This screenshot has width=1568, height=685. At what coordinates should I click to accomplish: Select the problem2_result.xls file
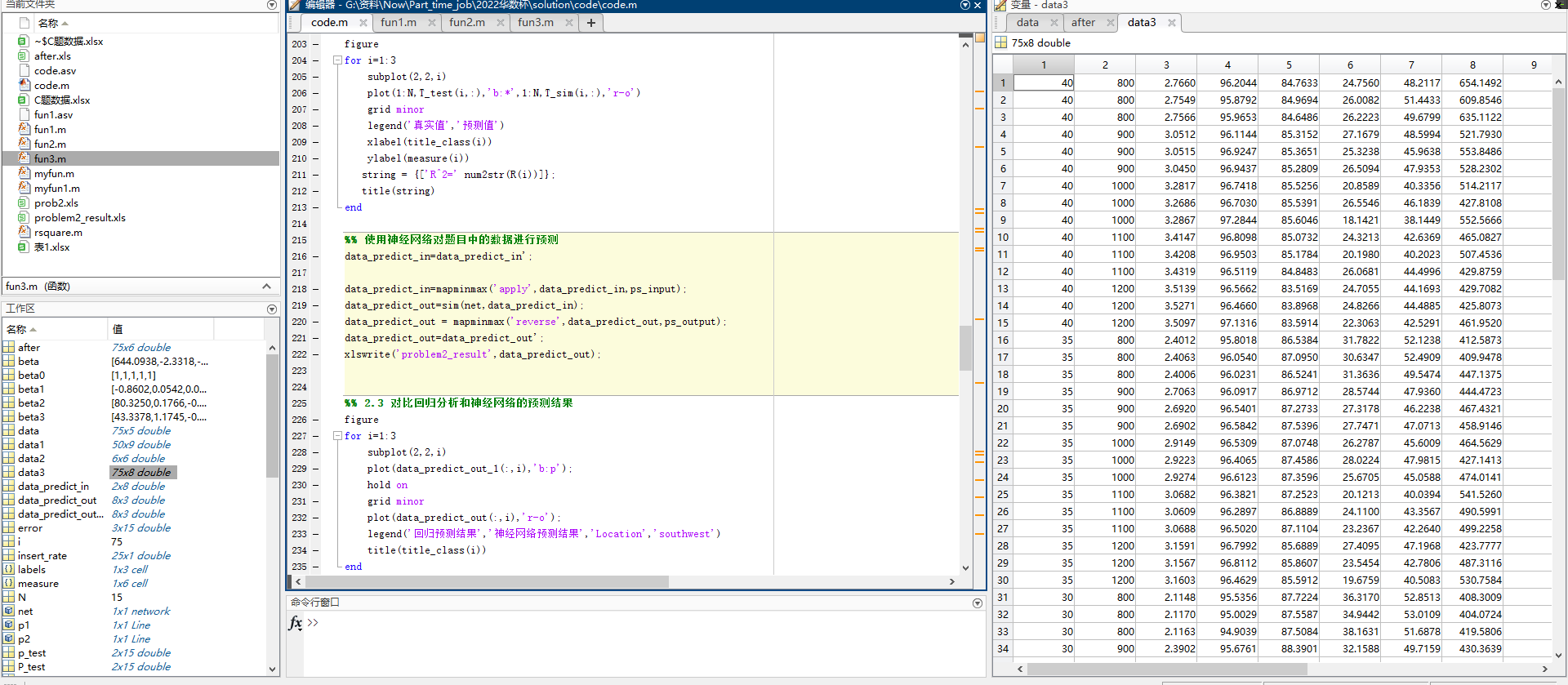coord(79,217)
